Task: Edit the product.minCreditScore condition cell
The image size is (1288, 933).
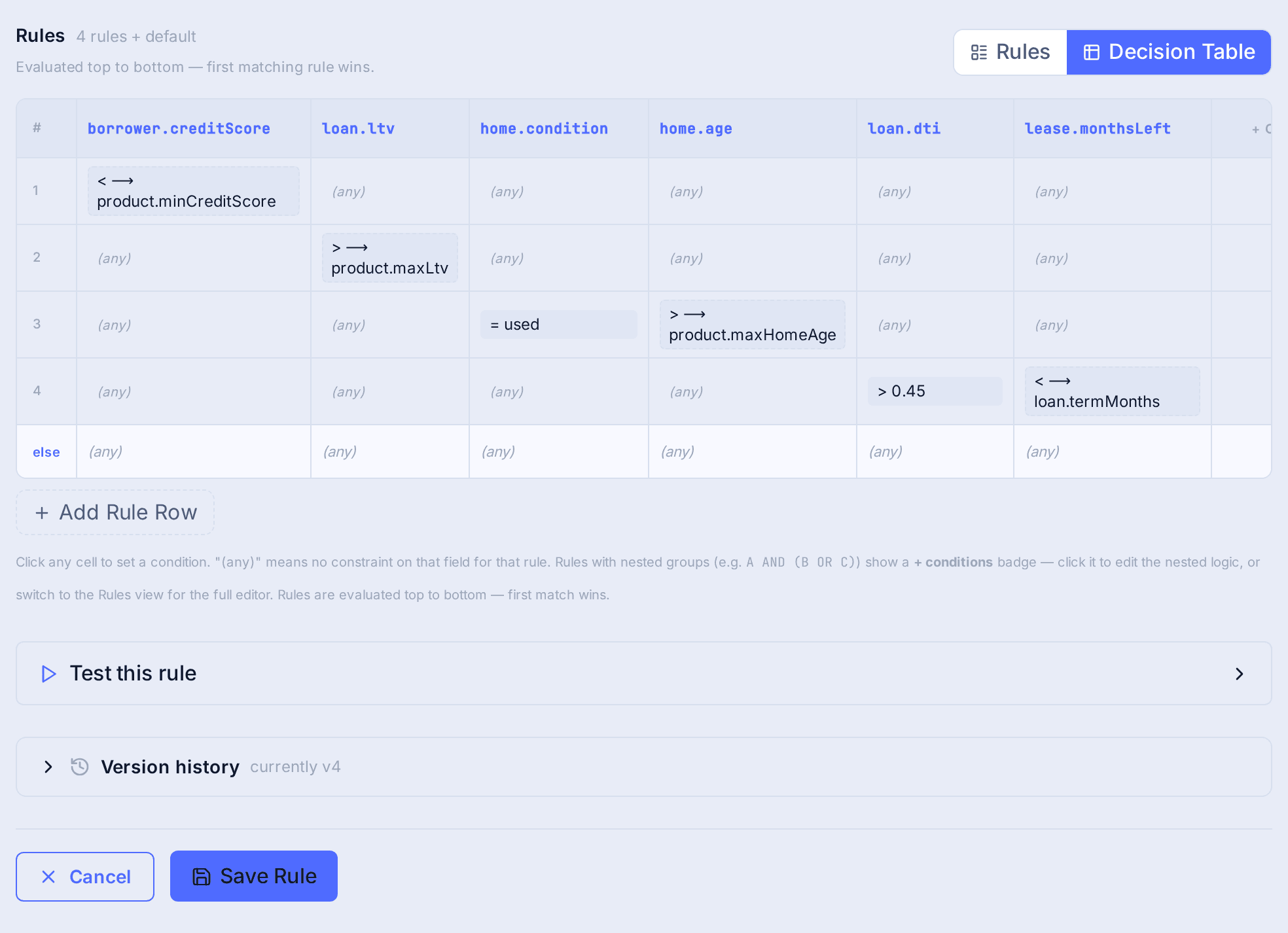Action: [x=194, y=191]
